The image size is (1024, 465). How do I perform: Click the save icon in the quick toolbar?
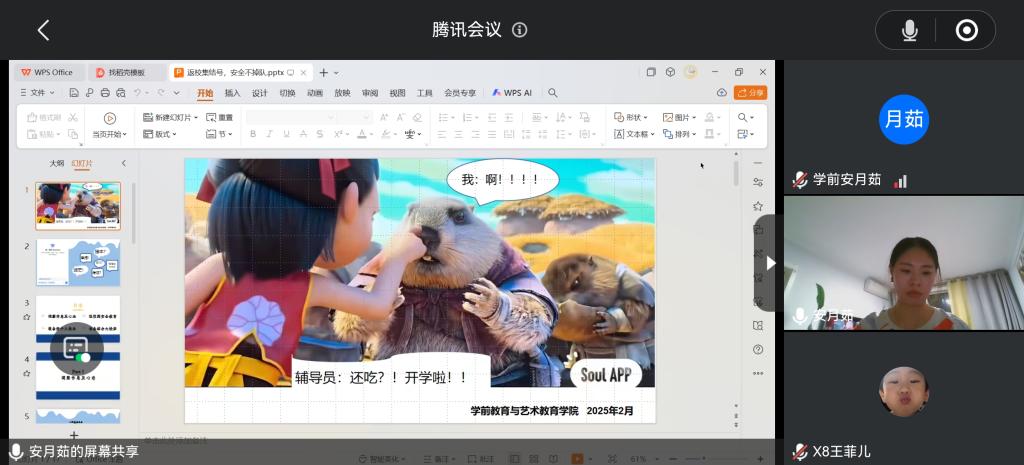(x=74, y=93)
